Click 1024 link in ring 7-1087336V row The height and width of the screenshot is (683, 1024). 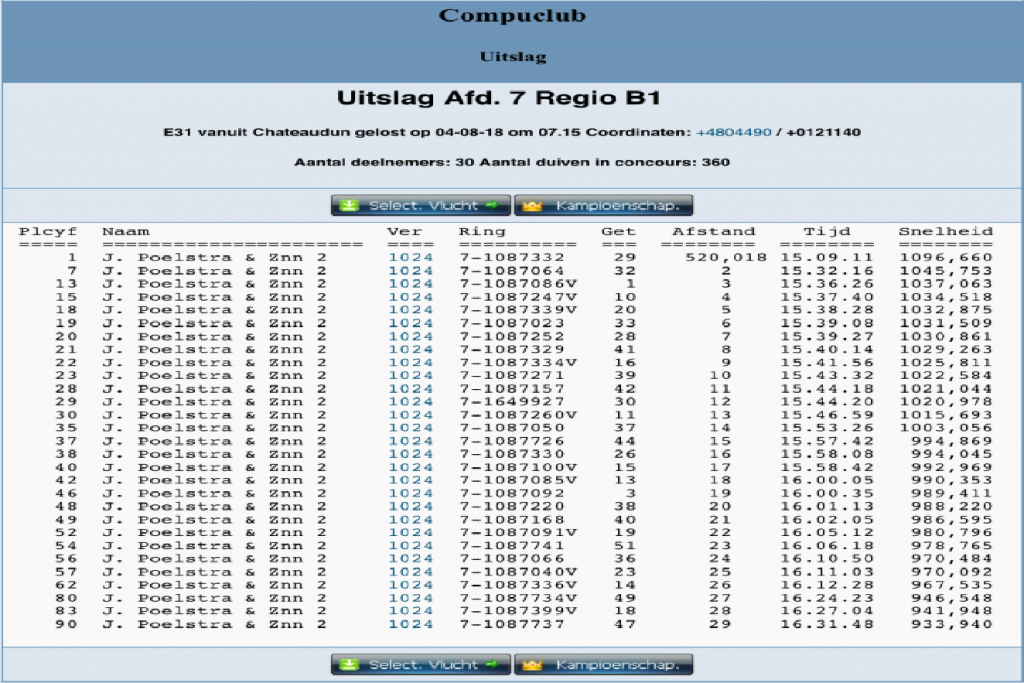(410, 585)
